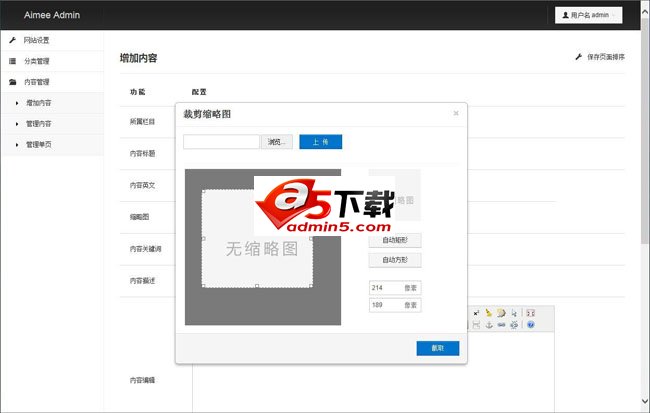650x413 pixels.
Task: Insert an anchor with the anchor icon
Action: [489, 325]
